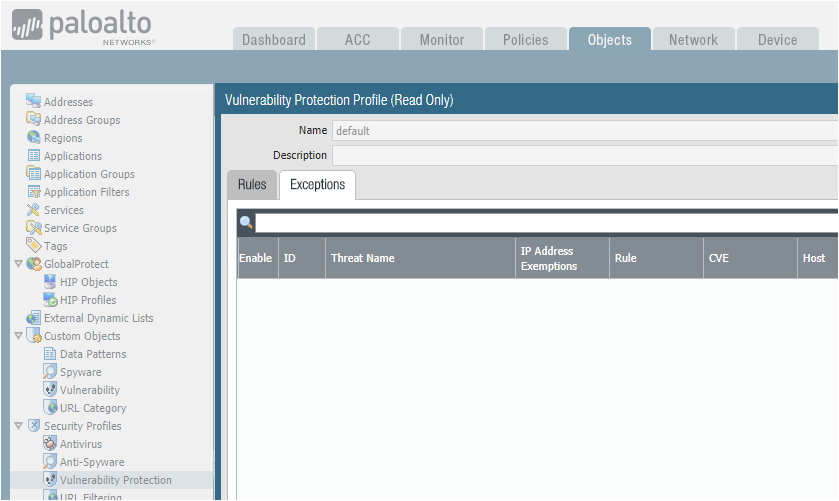Open Anti-Spyware profiles entry
This screenshot has height=501, width=839.
pos(92,462)
